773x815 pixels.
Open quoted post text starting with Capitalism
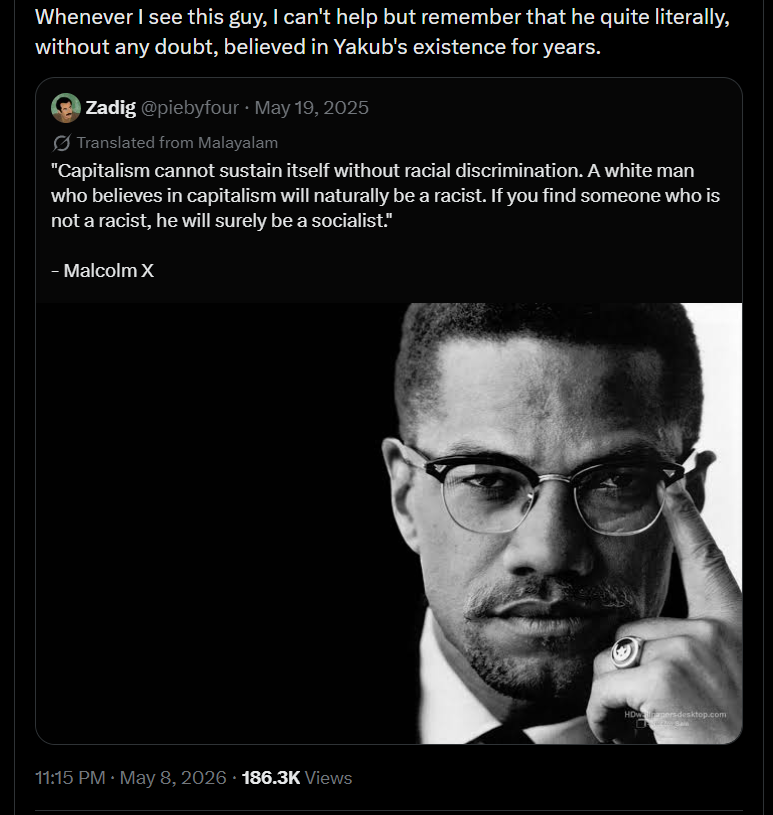(385, 195)
